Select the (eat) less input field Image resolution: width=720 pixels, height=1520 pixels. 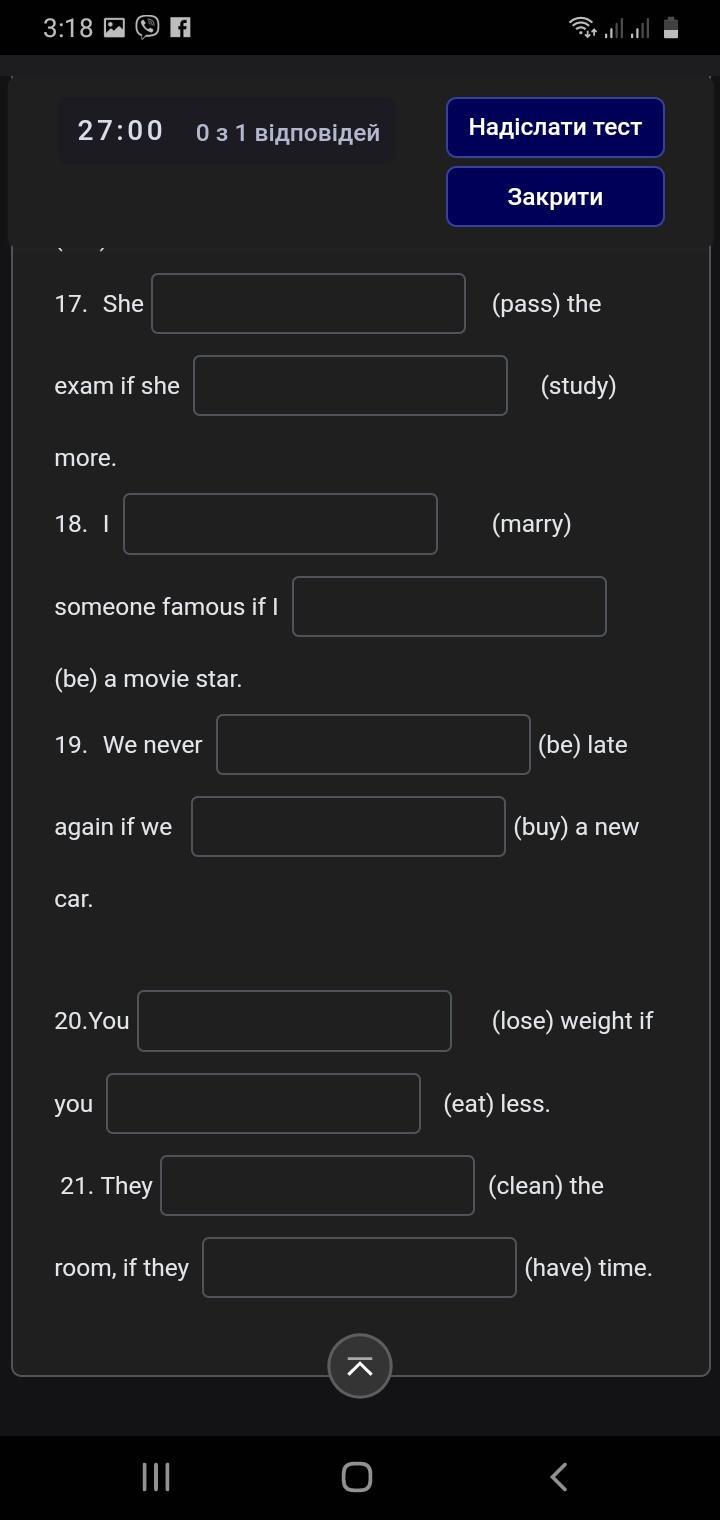(263, 1103)
